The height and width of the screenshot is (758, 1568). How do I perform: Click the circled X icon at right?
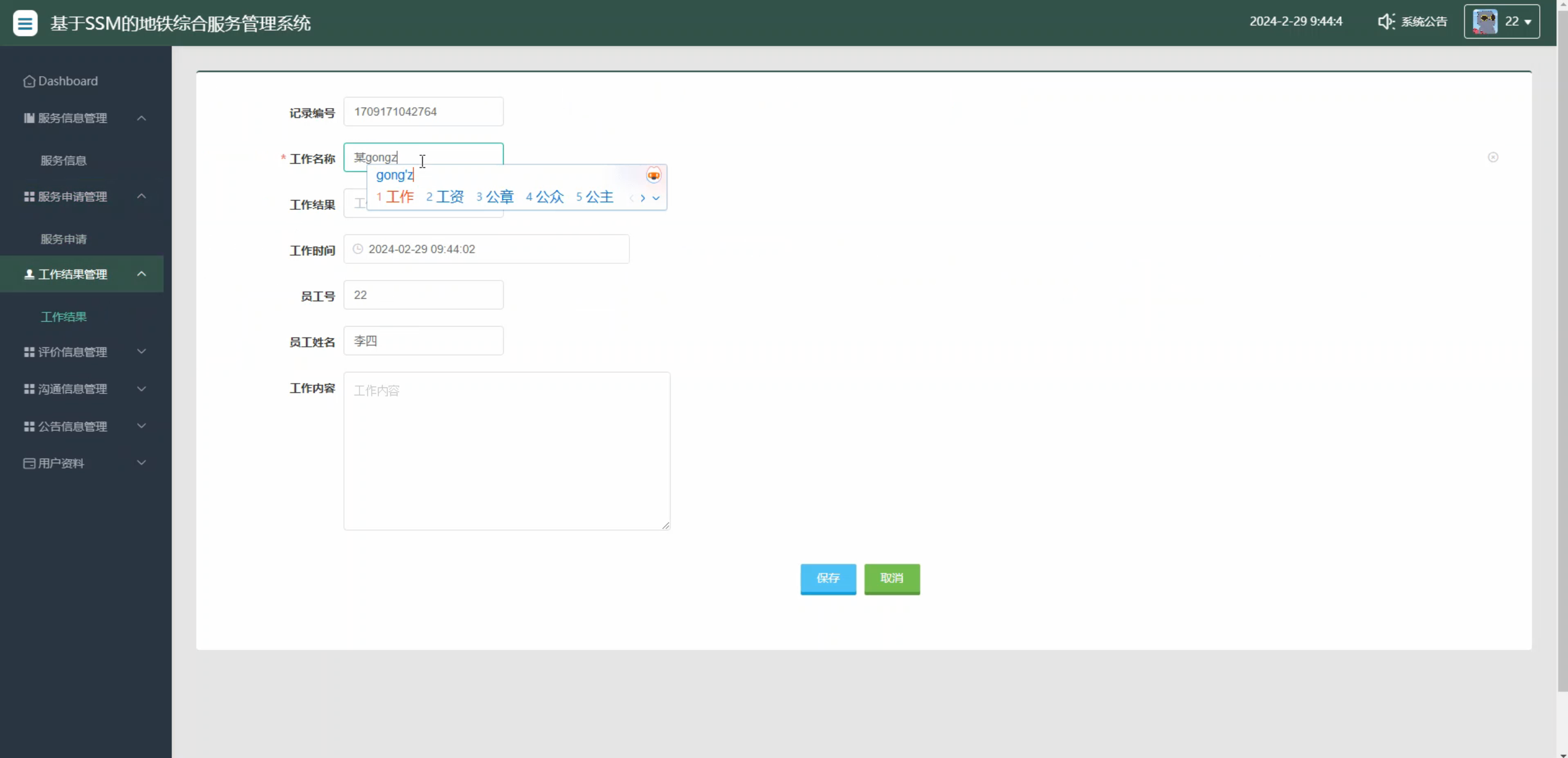pos(1493,157)
